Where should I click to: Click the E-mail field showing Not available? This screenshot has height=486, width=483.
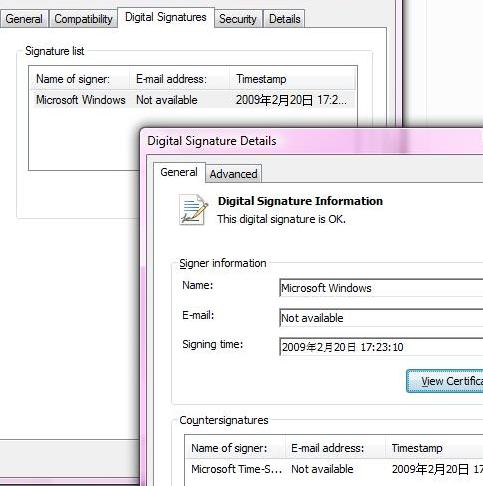click(381, 318)
